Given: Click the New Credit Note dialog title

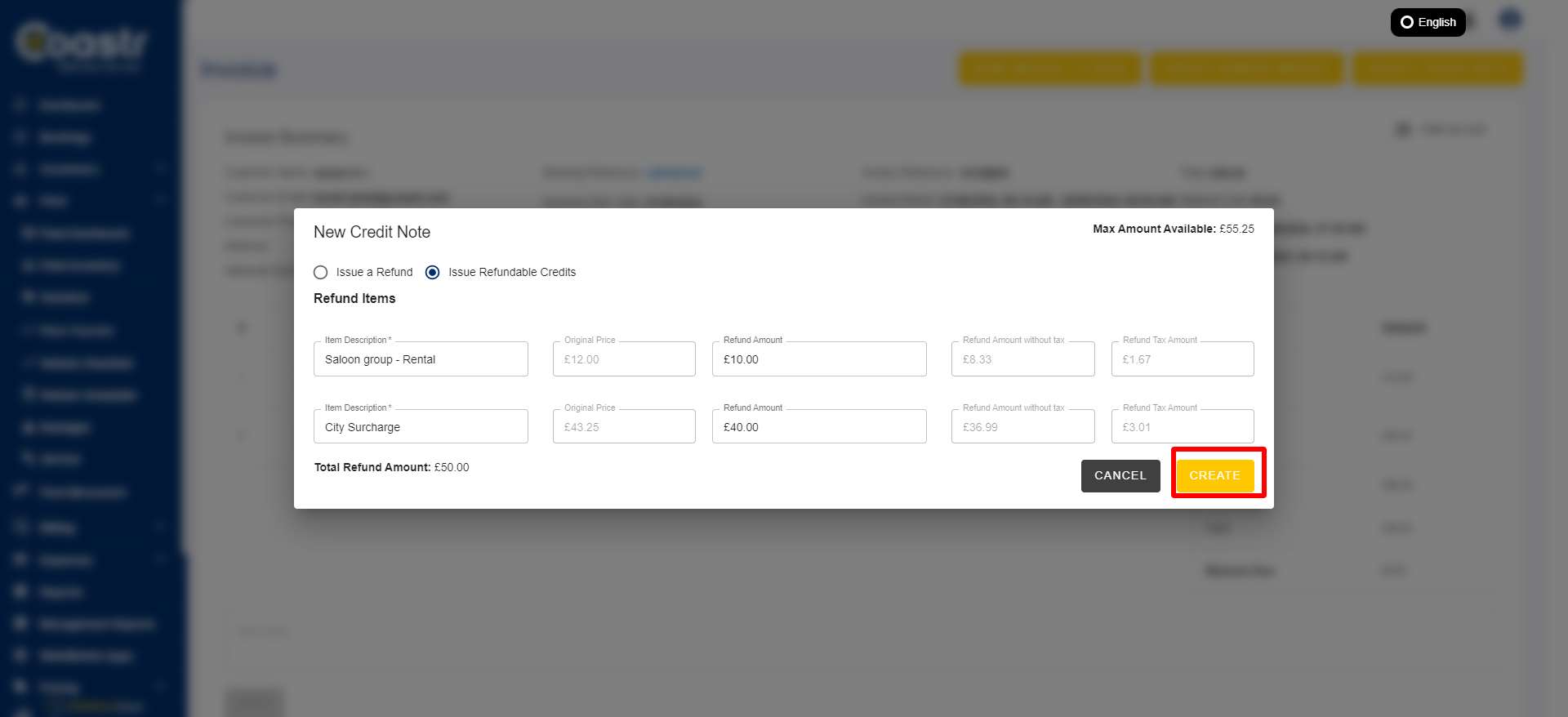Looking at the screenshot, I should 372,232.
